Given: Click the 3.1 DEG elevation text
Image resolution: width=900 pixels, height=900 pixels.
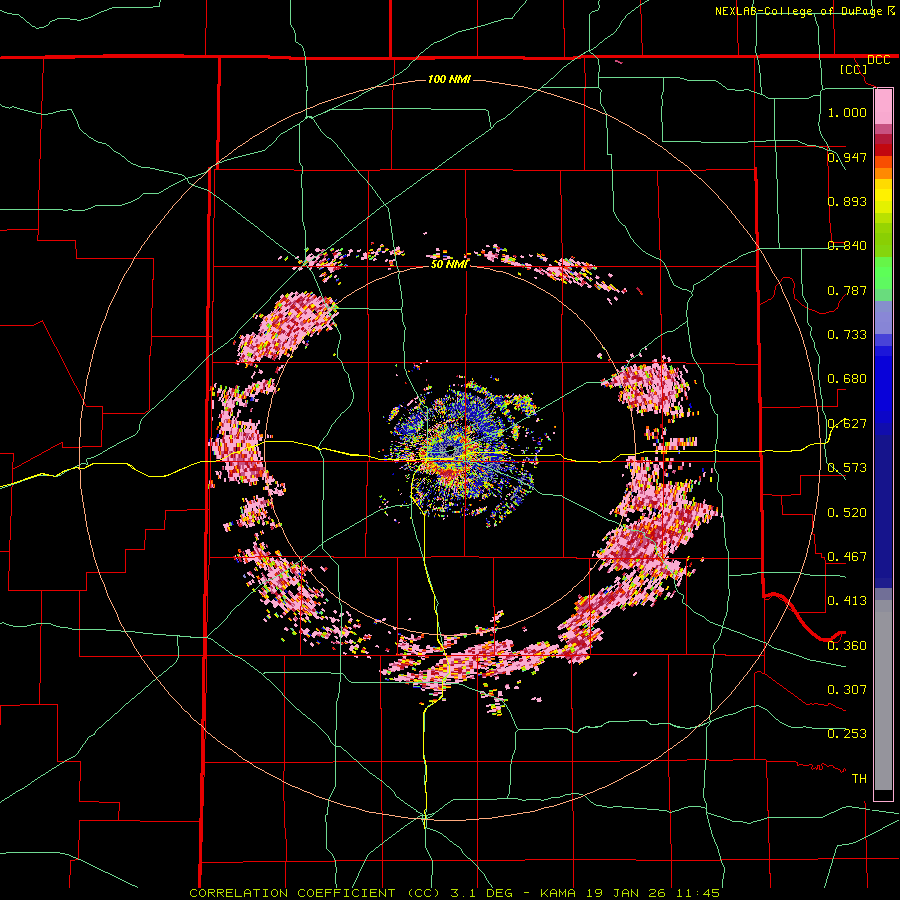Looking at the screenshot, I should pos(482,893).
